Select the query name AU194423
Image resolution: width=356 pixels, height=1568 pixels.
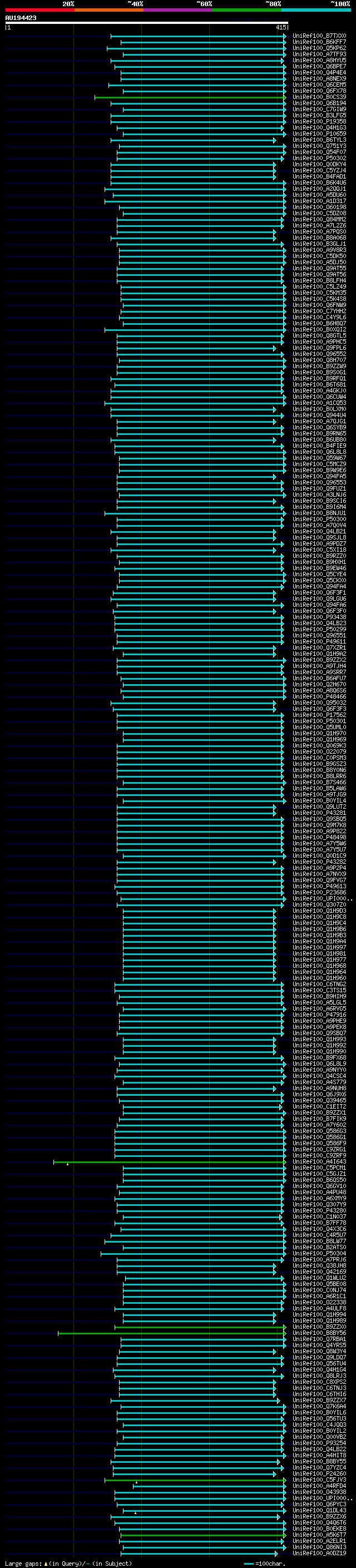click(x=21, y=18)
